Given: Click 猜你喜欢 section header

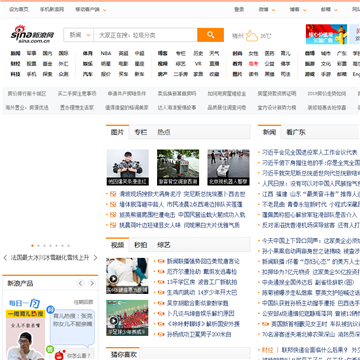Looking at the screenshot, I should pyautogui.click(x=124, y=354).
